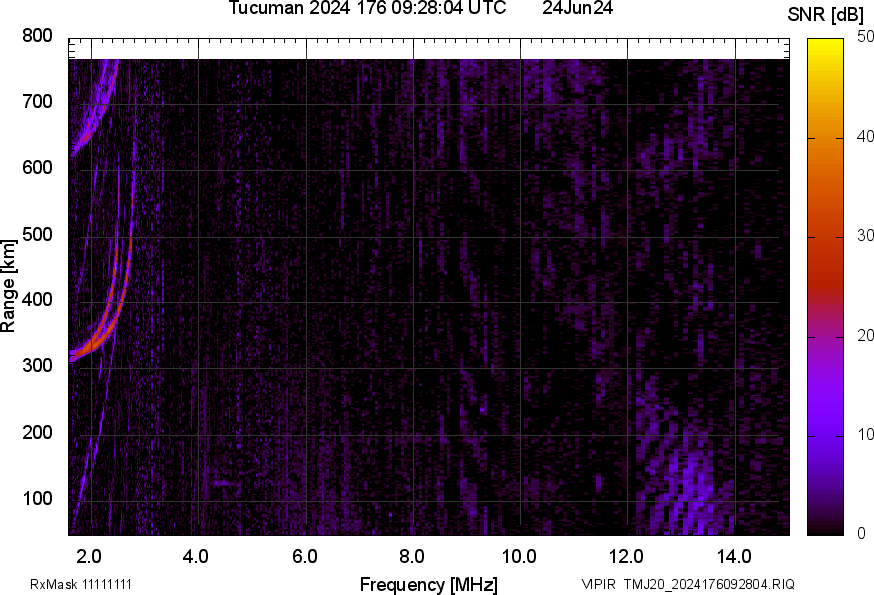Click the plot title 'Tucuman 2024 176 09:28:04 UTC'
The image size is (874, 595).
pyautogui.click(x=367, y=7)
